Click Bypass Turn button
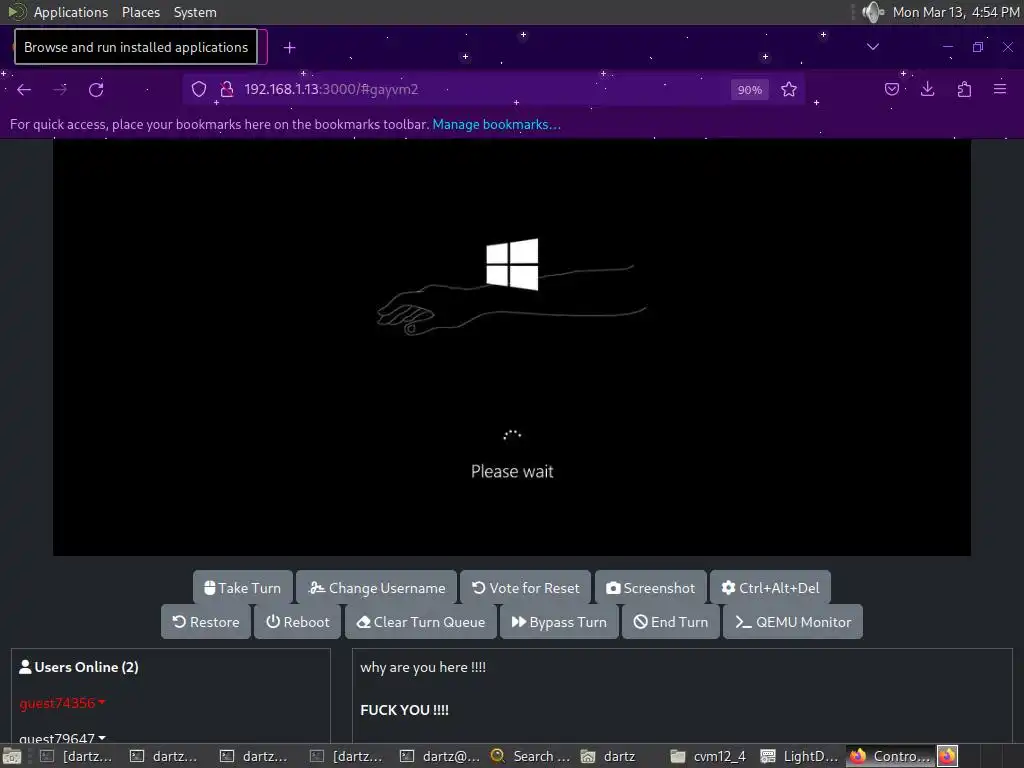The width and height of the screenshot is (1024, 768). point(559,622)
